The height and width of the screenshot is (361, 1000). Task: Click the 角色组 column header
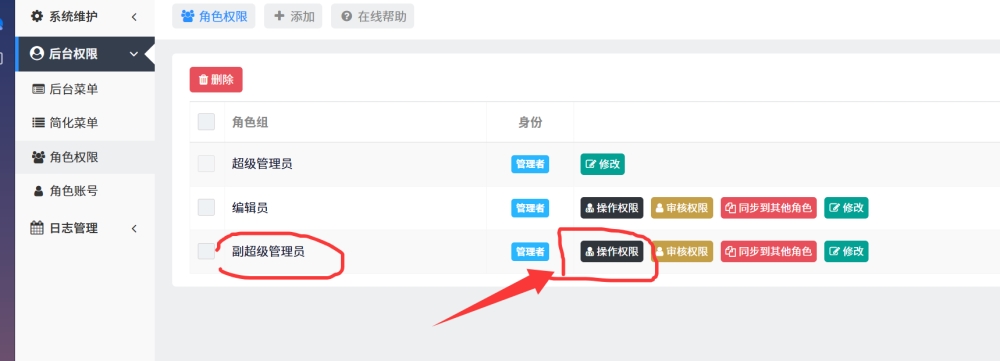tap(250, 122)
